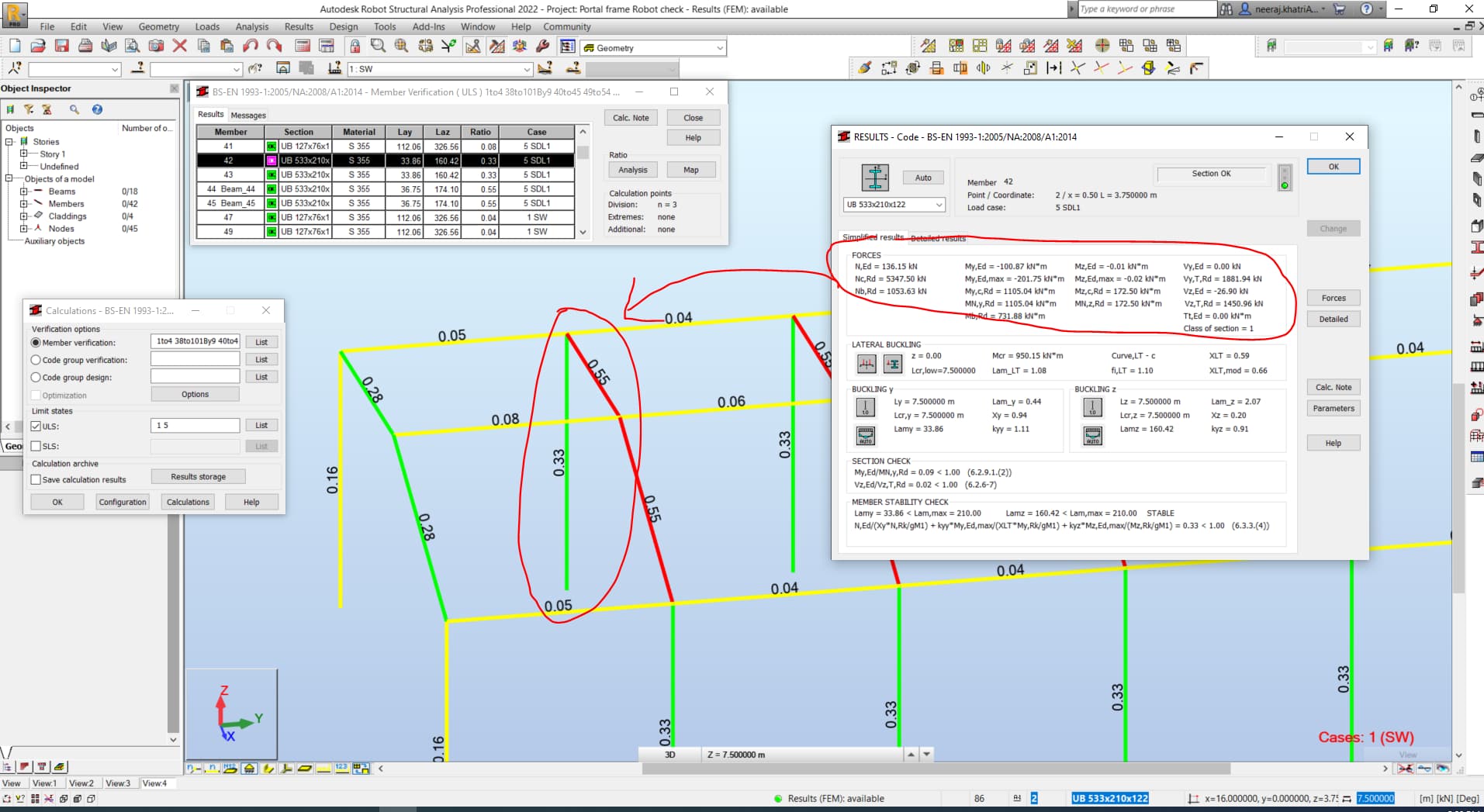This screenshot has width=1484, height=812.
Task: Click the yellow box with blue arrow icon
Action: (x=1149, y=68)
